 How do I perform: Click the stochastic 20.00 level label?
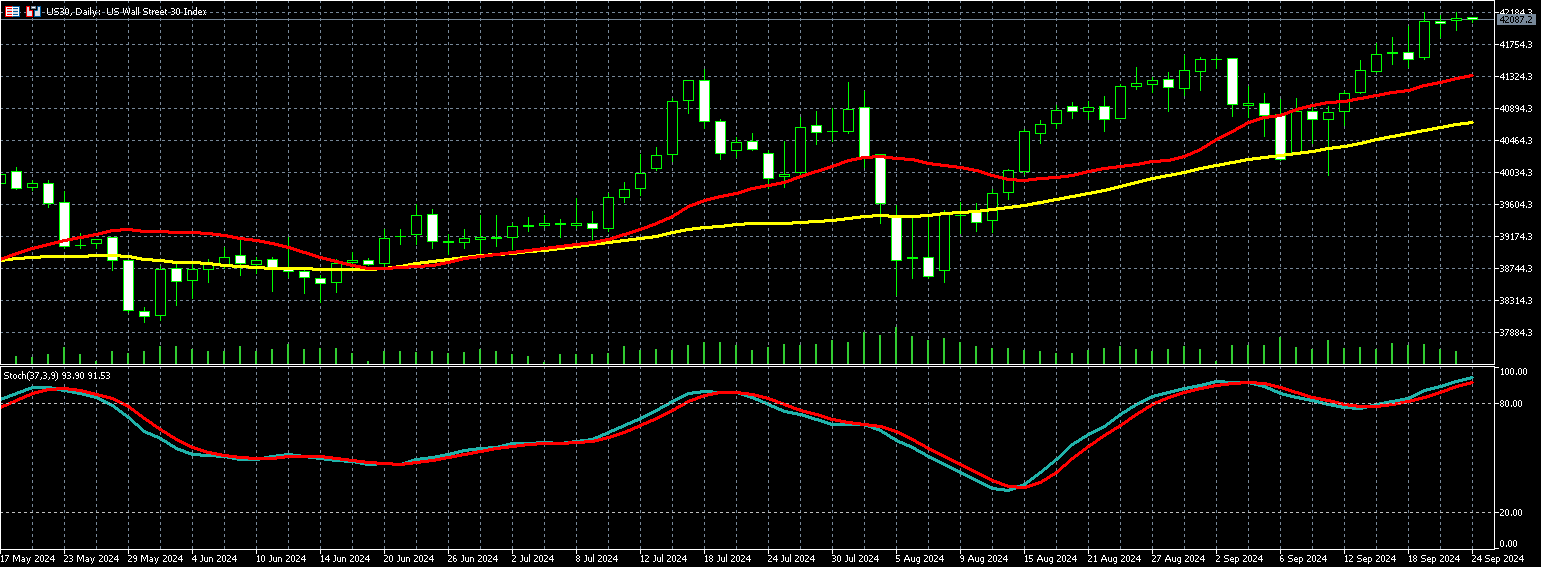coord(1512,513)
